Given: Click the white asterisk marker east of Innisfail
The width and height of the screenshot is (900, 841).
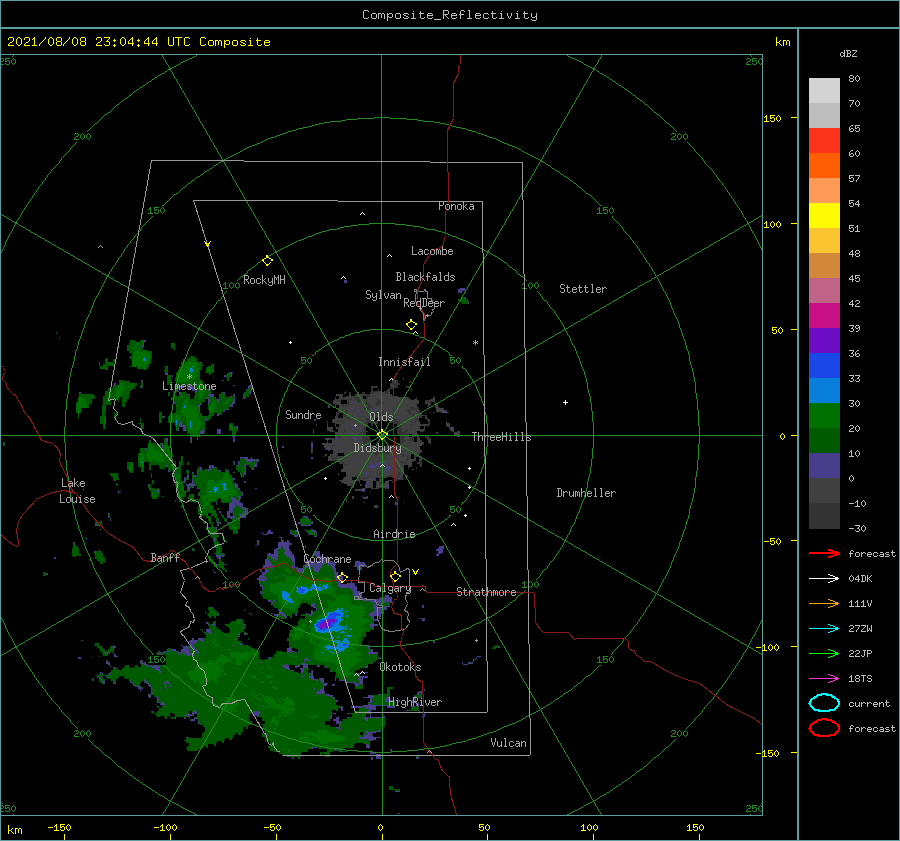Looking at the screenshot, I should 475,343.
